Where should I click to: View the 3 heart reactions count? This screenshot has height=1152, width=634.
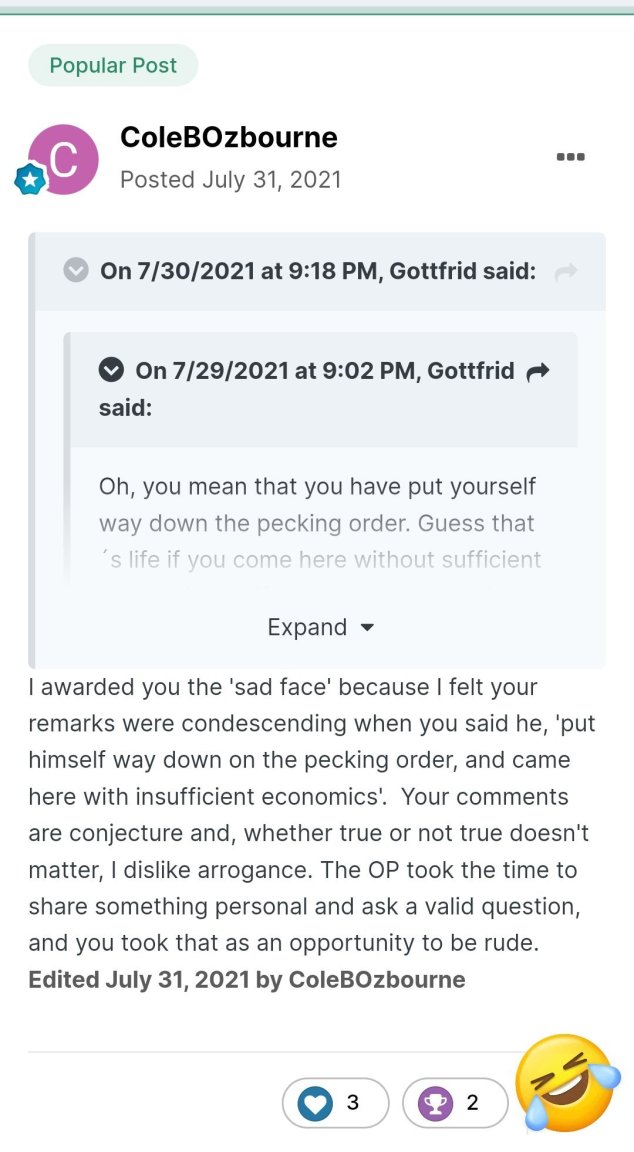coord(353,1103)
